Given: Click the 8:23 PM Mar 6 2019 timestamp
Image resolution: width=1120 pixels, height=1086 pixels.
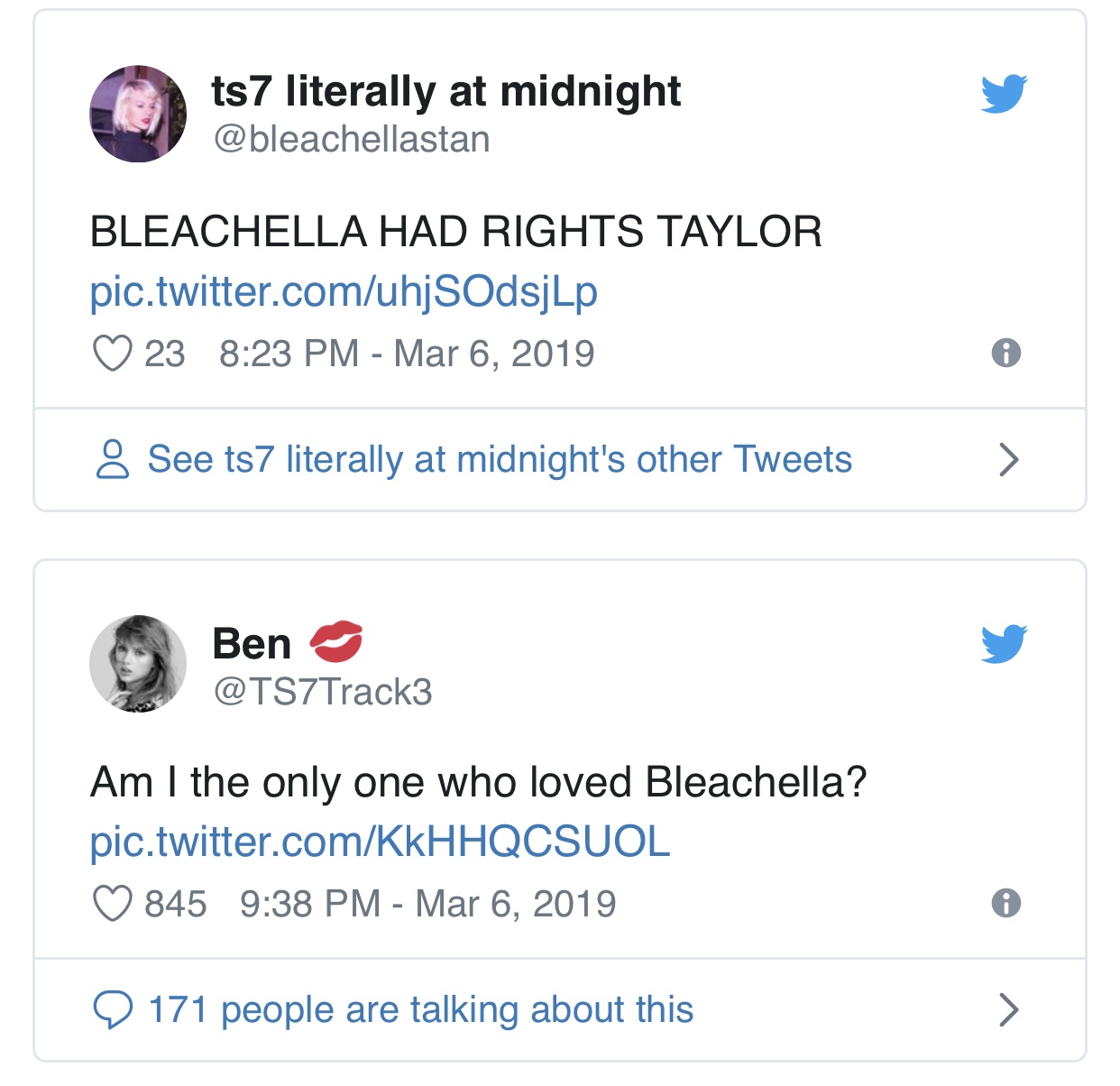Looking at the screenshot, I should tap(406, 354).
